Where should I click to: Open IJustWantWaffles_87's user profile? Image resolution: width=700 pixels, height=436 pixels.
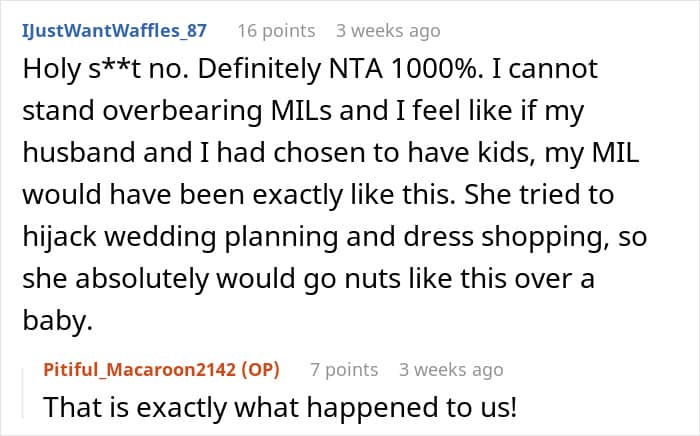(114, 31)
